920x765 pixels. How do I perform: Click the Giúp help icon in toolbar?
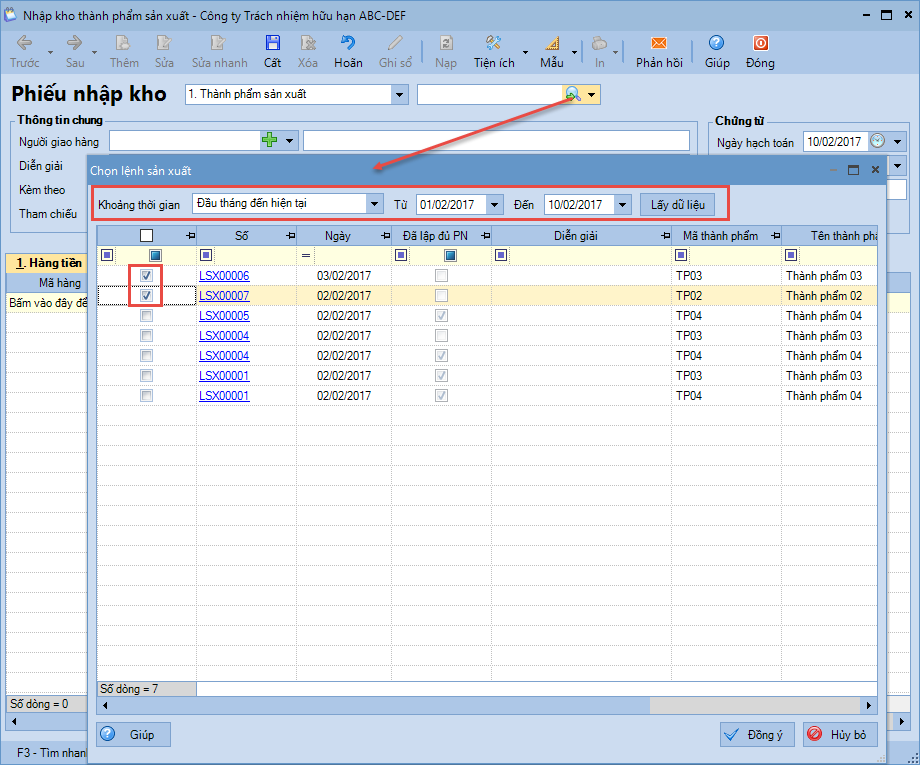pos(716,44)
